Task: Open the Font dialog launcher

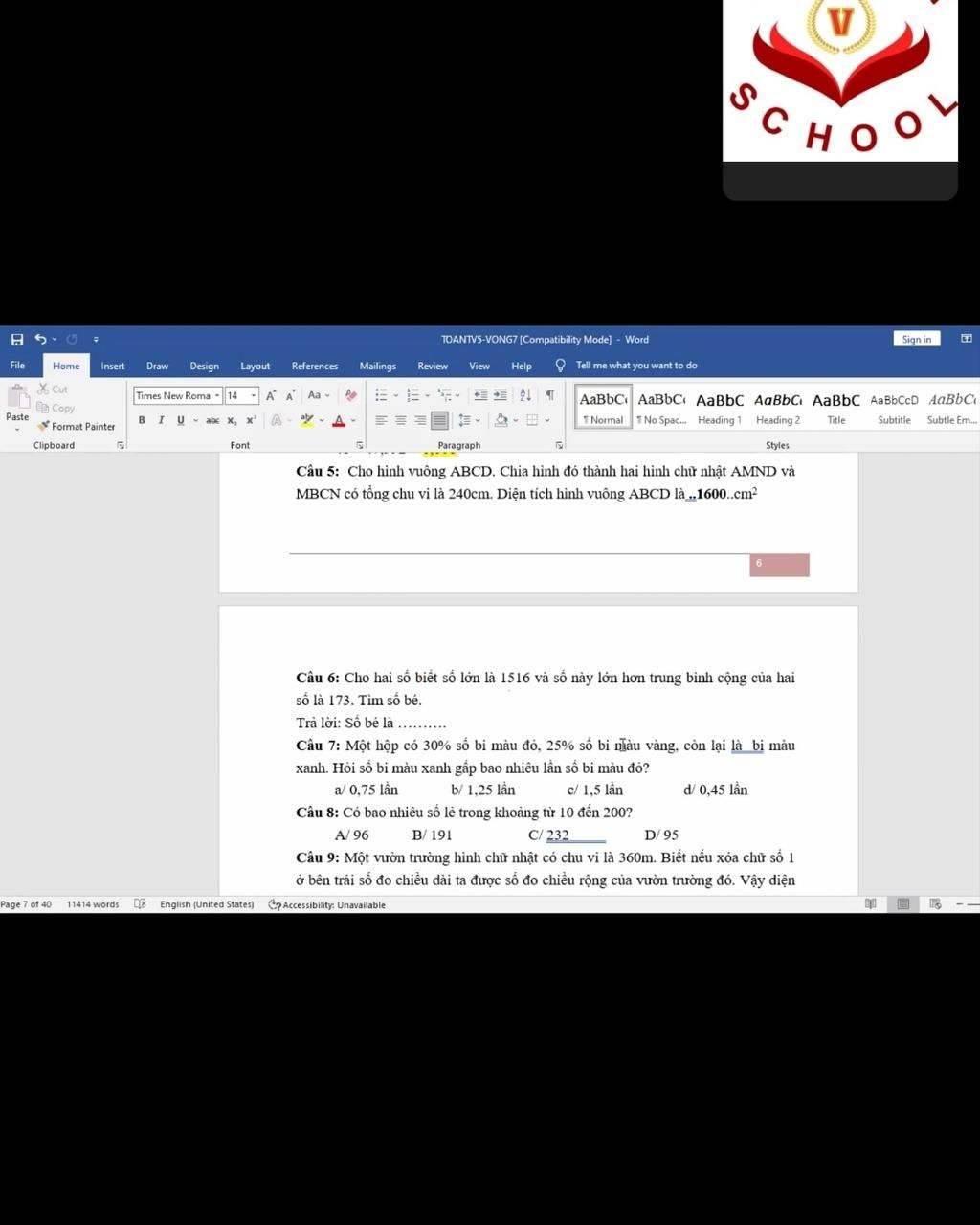Action: click(360, 445)
